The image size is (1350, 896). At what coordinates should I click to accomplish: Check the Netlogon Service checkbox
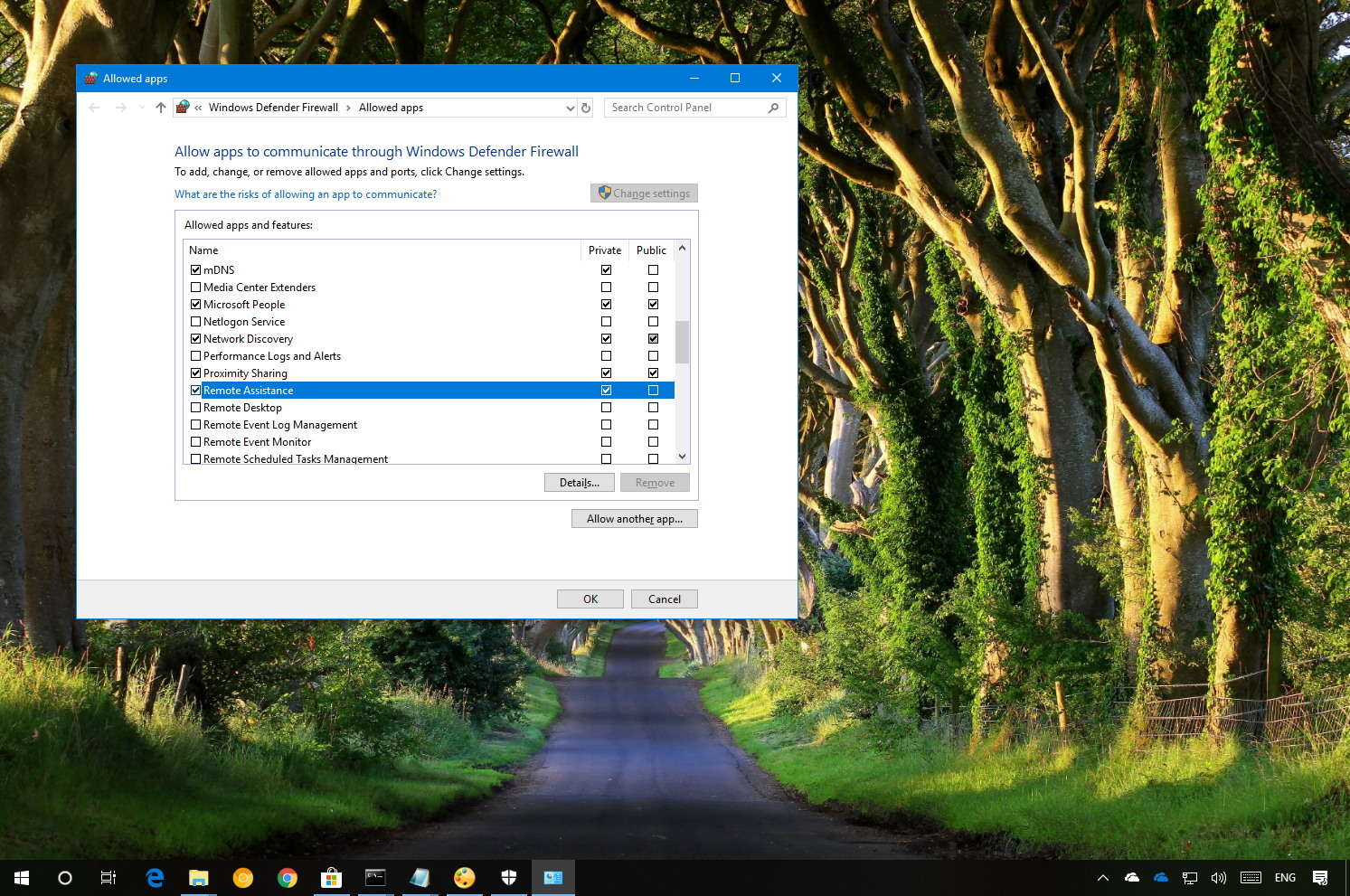pos(195,321)
